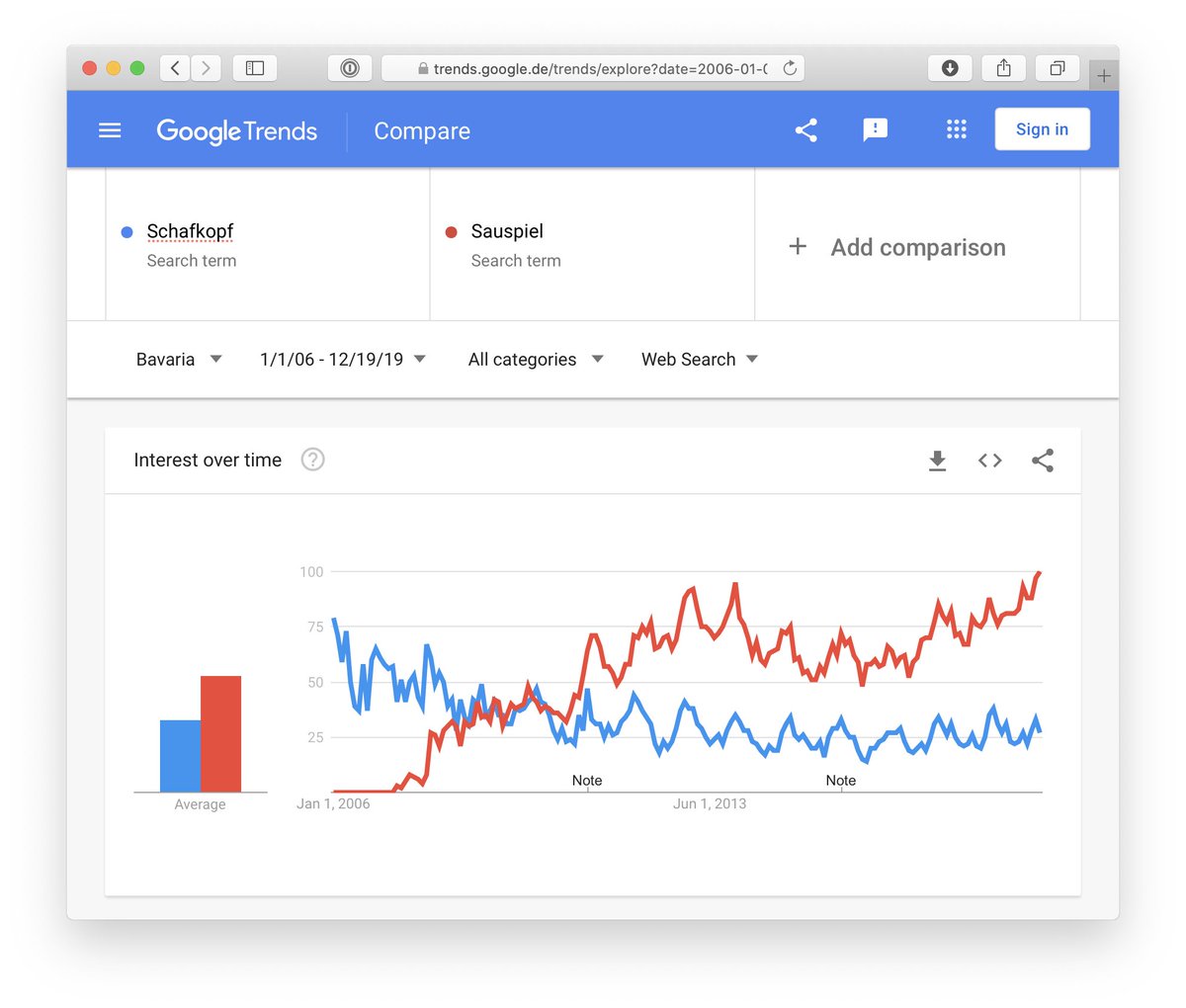The image size is (1186, 1008).
Task: Open the 1/1/06 - 12/19/19 date range dropdown
Action: coord(343,360)
